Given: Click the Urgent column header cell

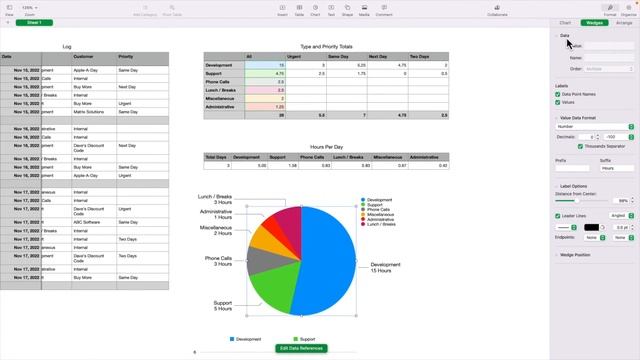Looking at the screenshot, I should [306, 57].
